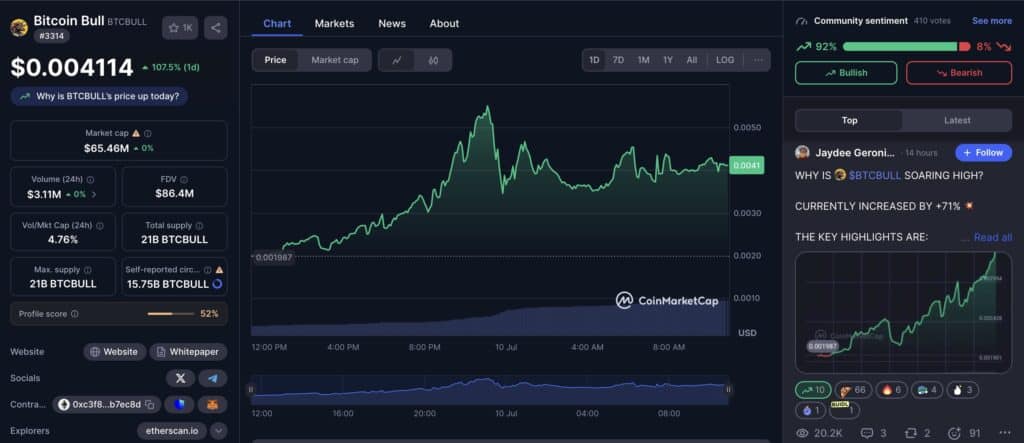Click the Total supply info icon
Image resolution: width=1024 pixels, height=443 pixels.
pos(199,225)
